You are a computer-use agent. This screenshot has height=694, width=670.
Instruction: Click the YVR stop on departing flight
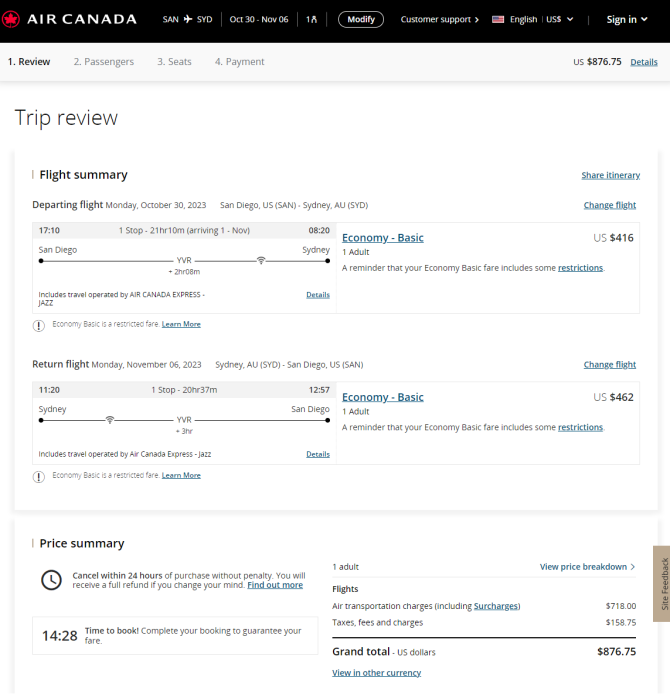coord(184,260)
